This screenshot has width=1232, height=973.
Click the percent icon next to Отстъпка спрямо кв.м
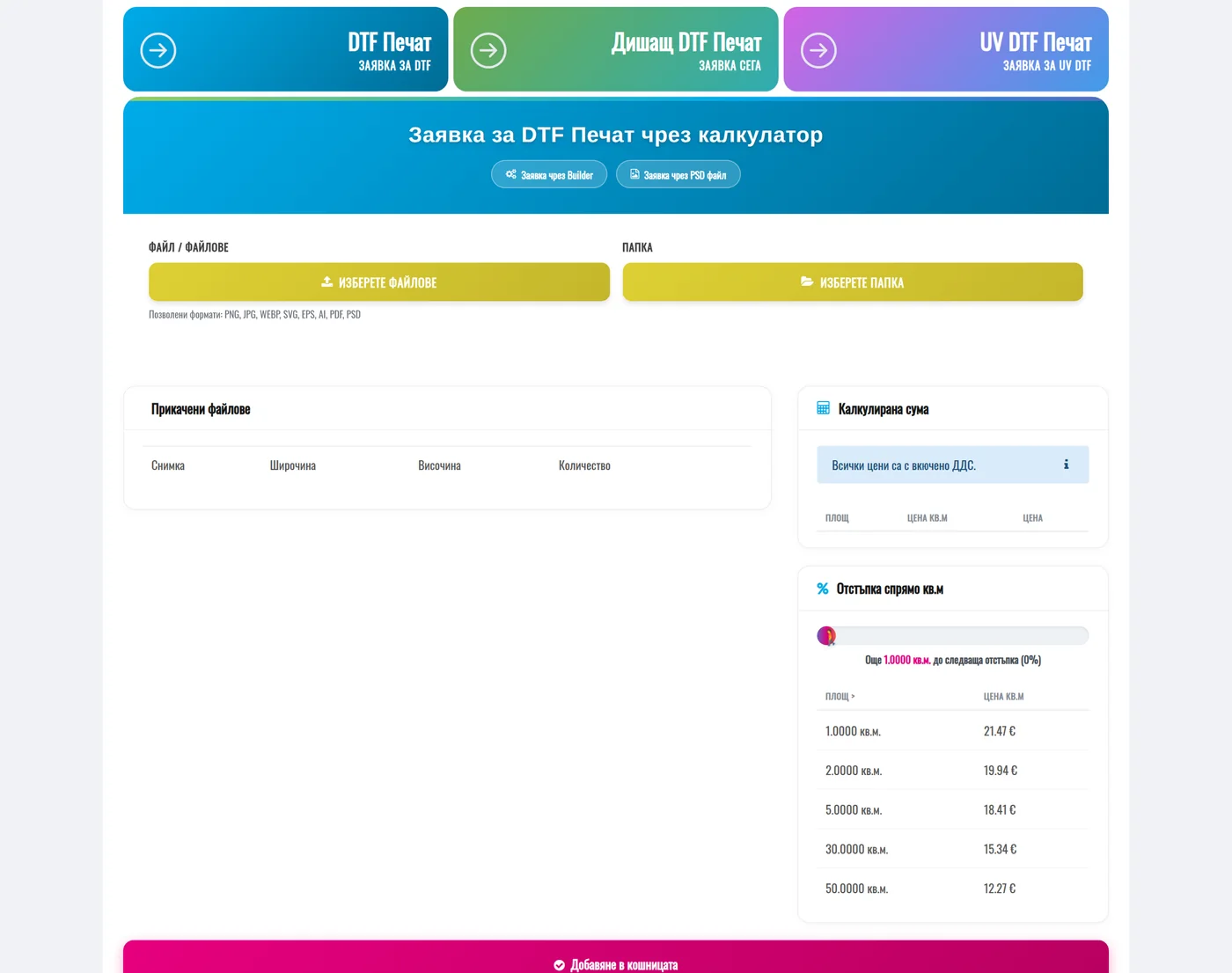pyautogui.click(x=823, y=589)
